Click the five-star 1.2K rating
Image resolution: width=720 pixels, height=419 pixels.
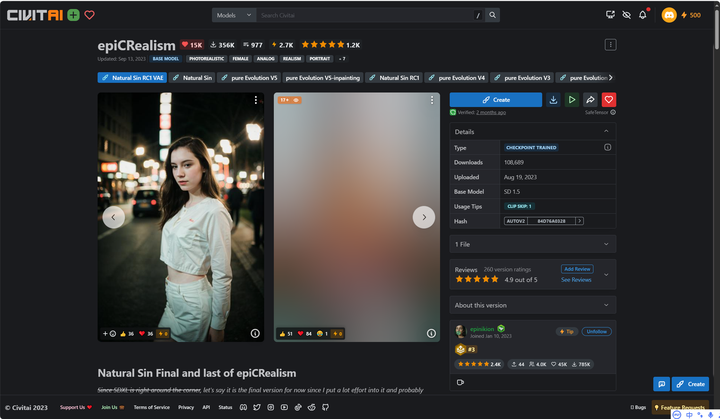[x=331, y=45]
